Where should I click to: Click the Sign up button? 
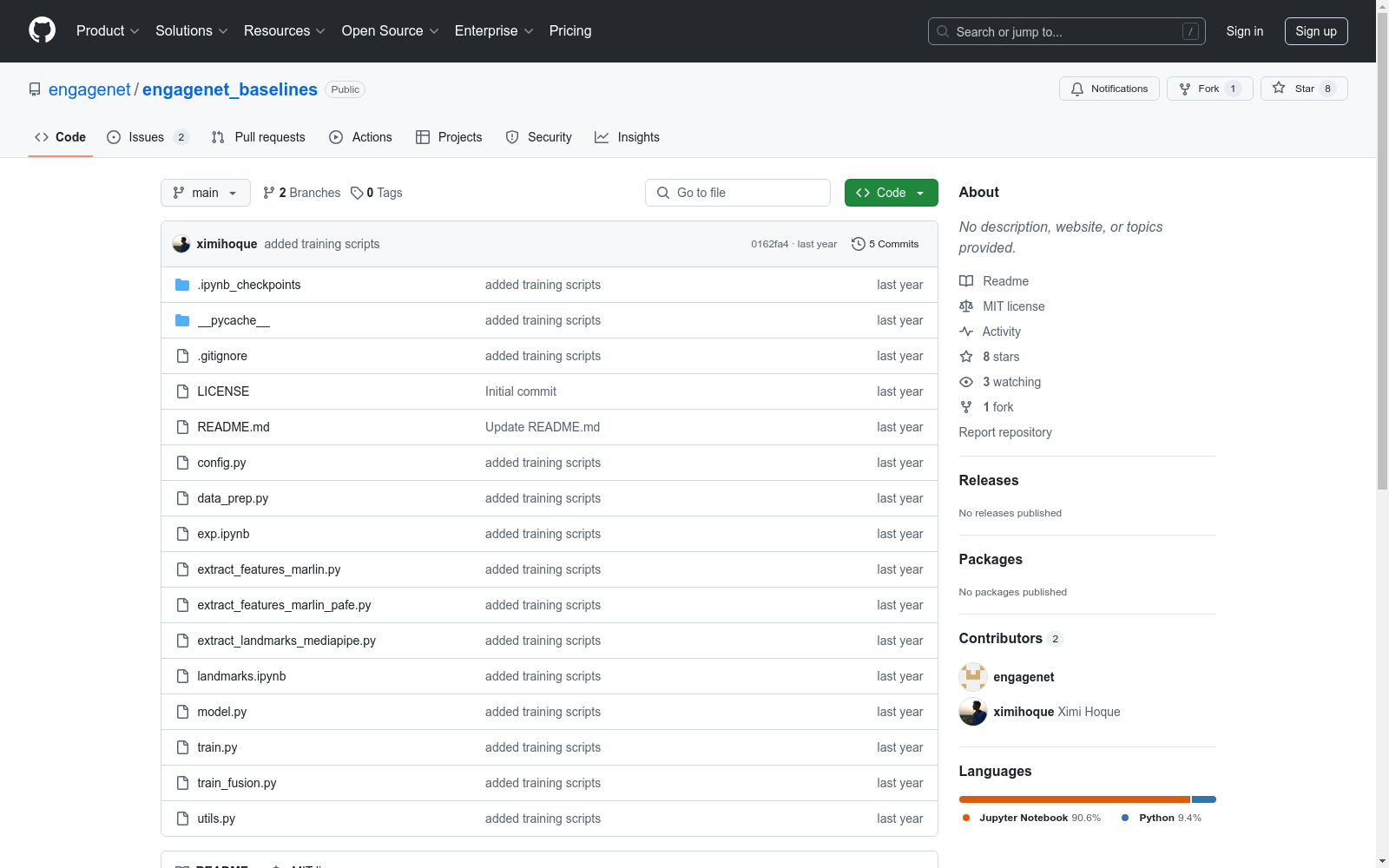point(1316,31)
